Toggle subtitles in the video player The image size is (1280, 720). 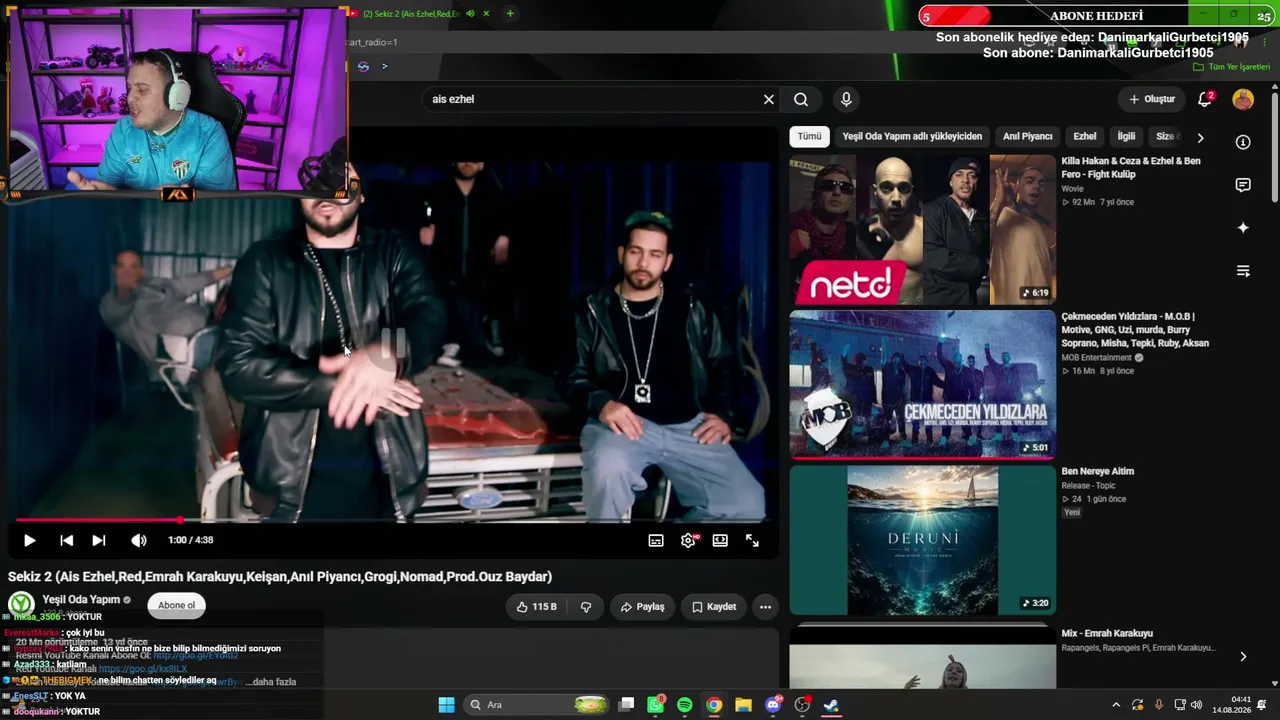pyautogui.click(x=656, y=540)
